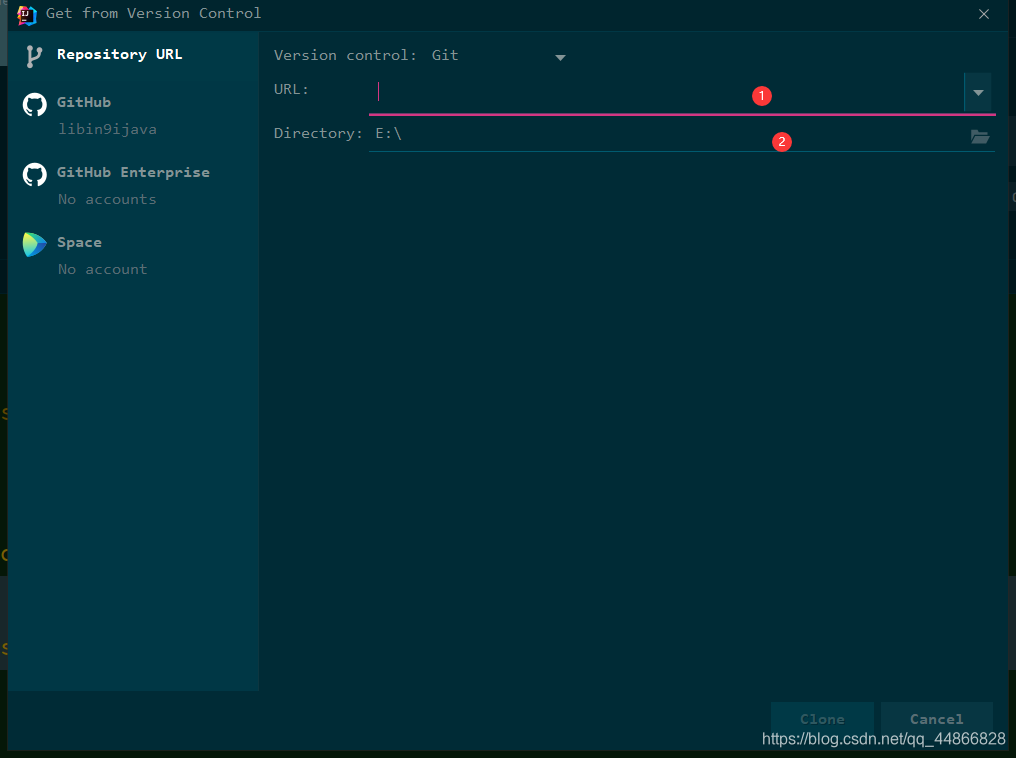The width and height of the screenshot is (1016, 758).
Task: Click the red marker badge numbered 2
Action: tap(782, 142)
